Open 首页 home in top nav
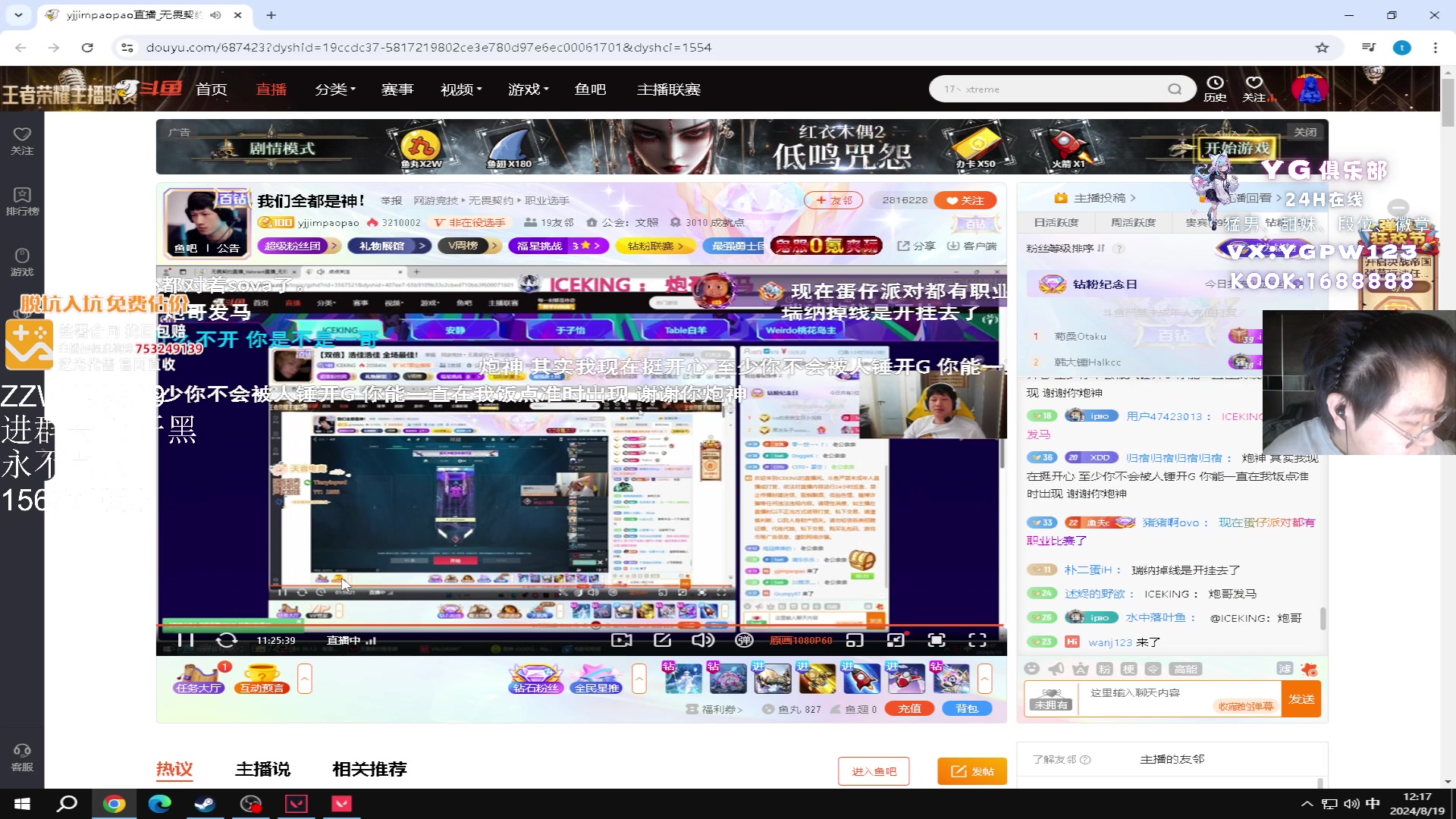The image size is (1456, 819). click(211, 89)
